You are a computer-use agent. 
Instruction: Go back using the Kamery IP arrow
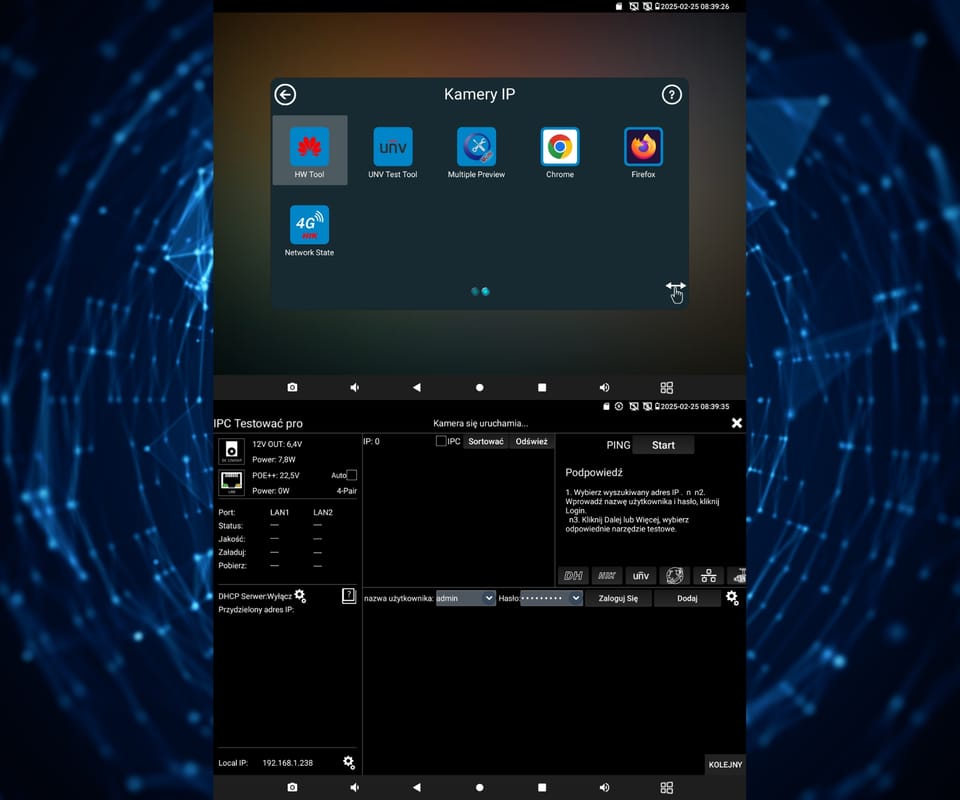(286, 95)
